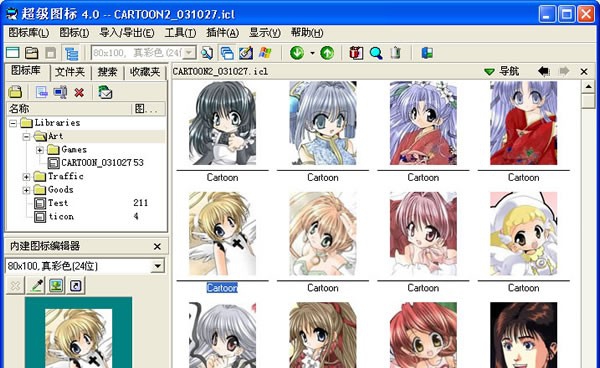Click the blue book help toolbar icon
Viewport: 600px width, 368px height.
tap(427, 53)
